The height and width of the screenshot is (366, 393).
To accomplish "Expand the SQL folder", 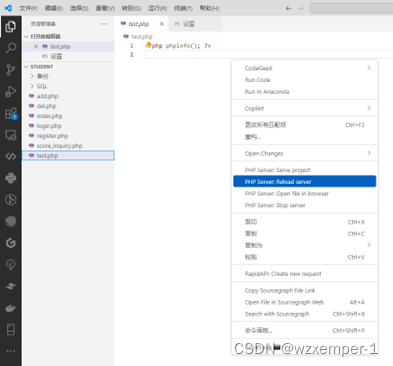I will (x=32, y=86).
